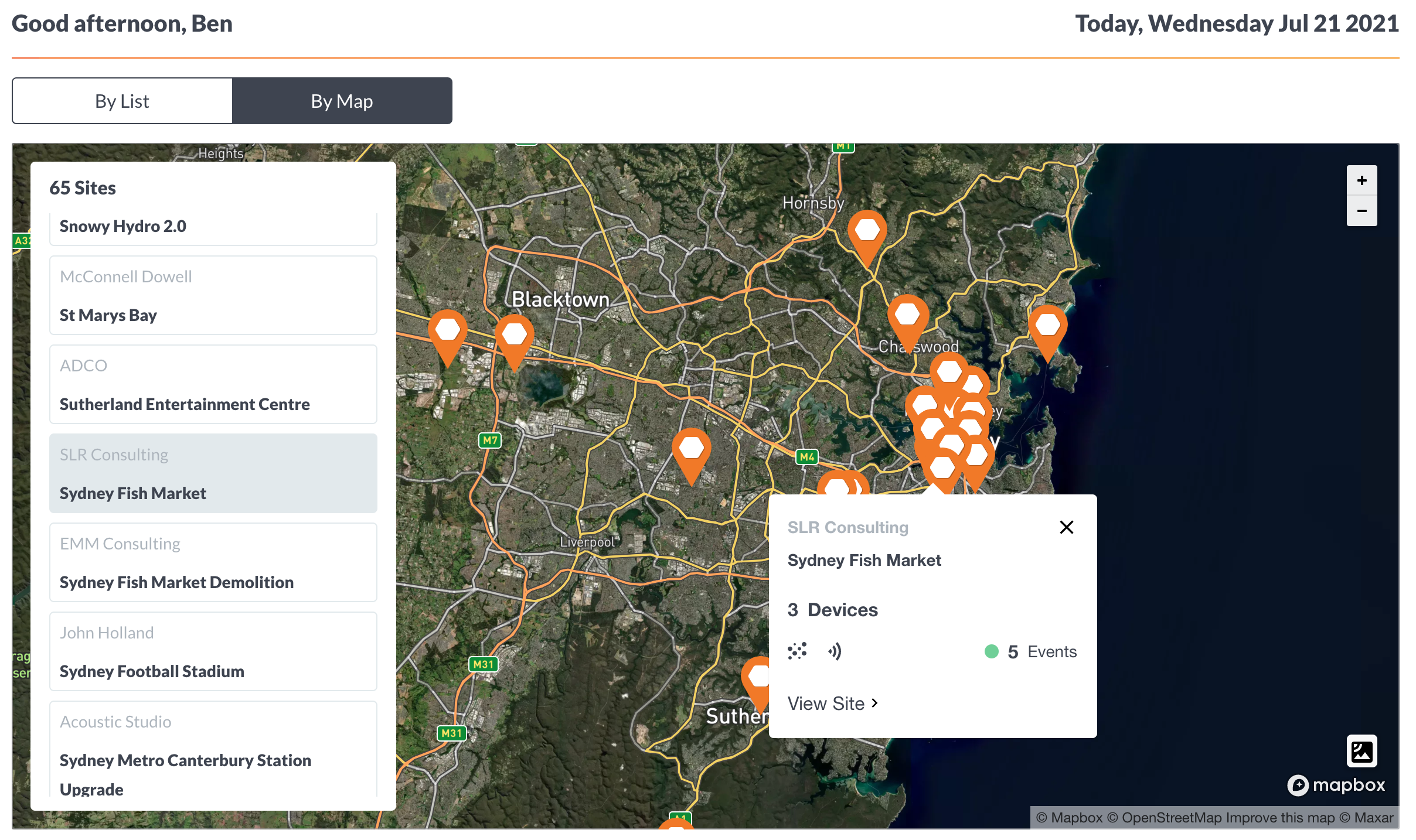Click the View Site chevron arrow
The width and height of the screenshot is (1416, 840).
click(x=874, y=703)
